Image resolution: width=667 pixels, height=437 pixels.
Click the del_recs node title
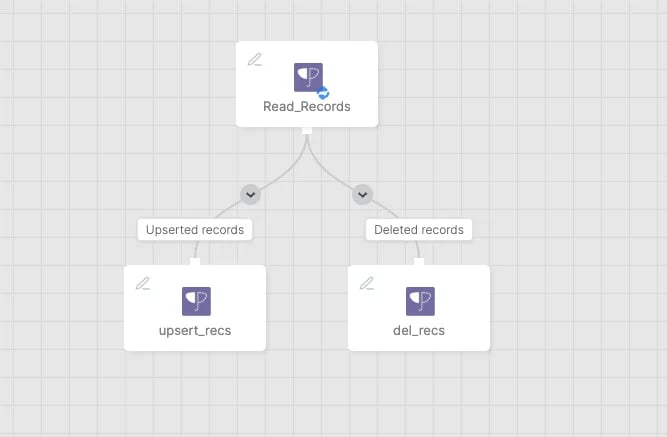tap(419, 331)
